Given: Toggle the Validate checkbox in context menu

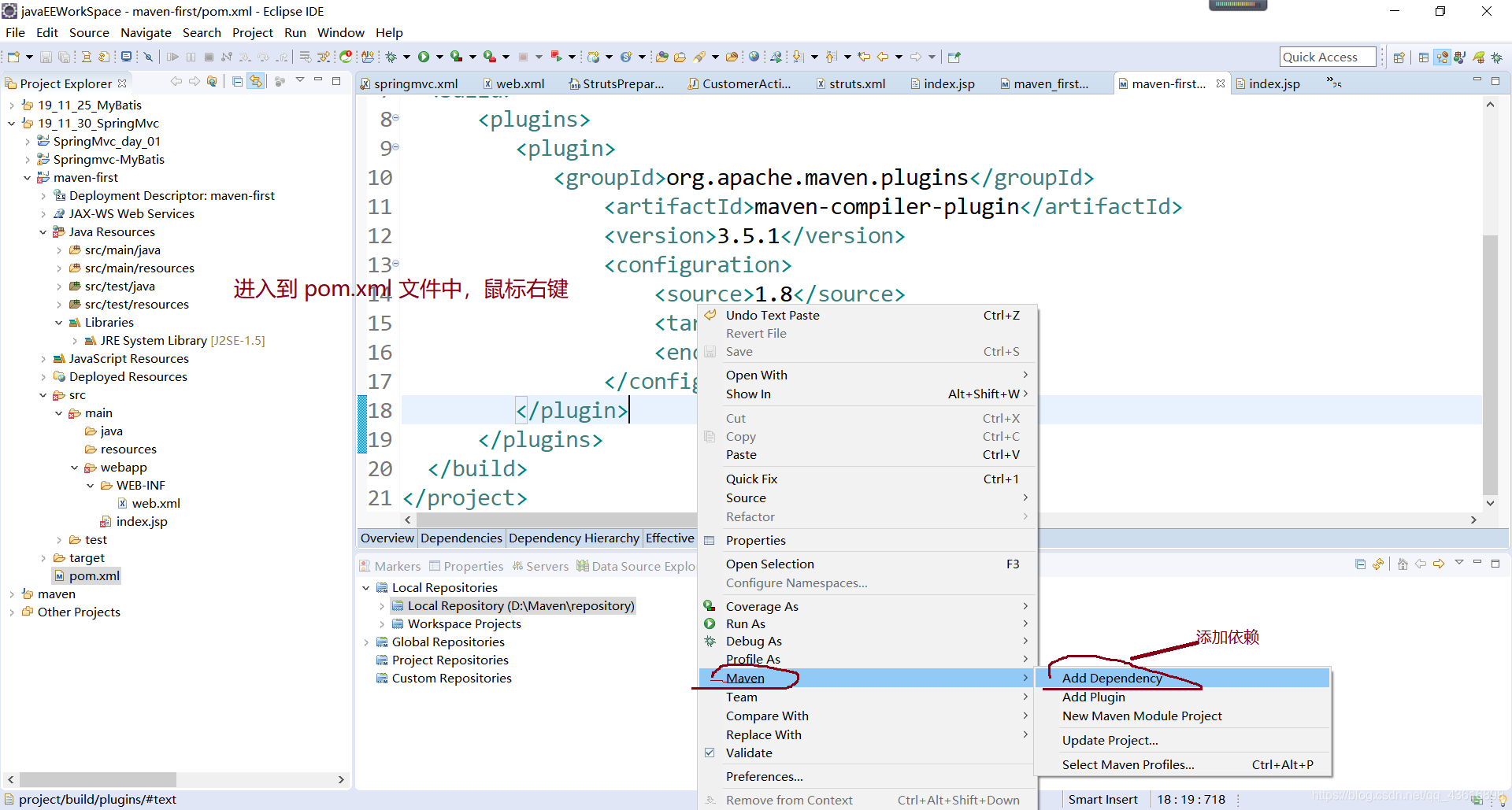Looking at the screenshot, I should pos(710,753).
